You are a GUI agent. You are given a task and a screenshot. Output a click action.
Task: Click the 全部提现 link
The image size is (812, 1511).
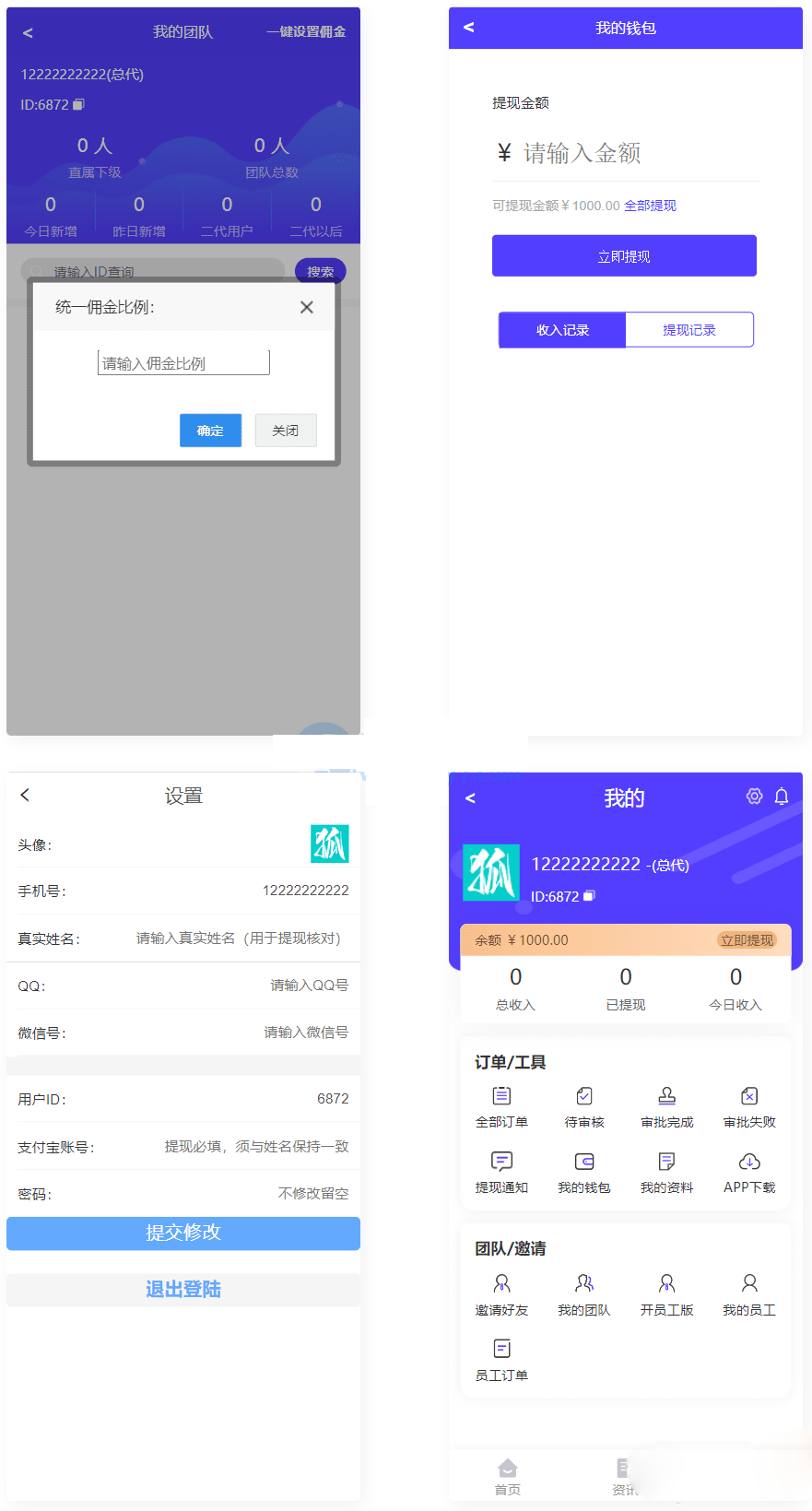click(x=650, y=206)
